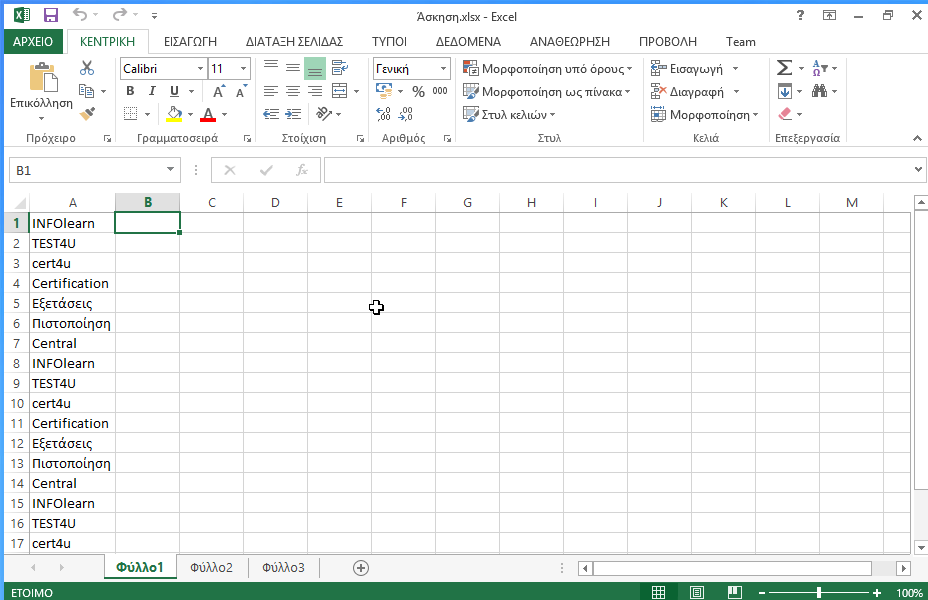Switch to the ΤΥΠΟΙ ribbon tab
The image size is (928, 600).
pyautogui.click(x=389, y=41)
